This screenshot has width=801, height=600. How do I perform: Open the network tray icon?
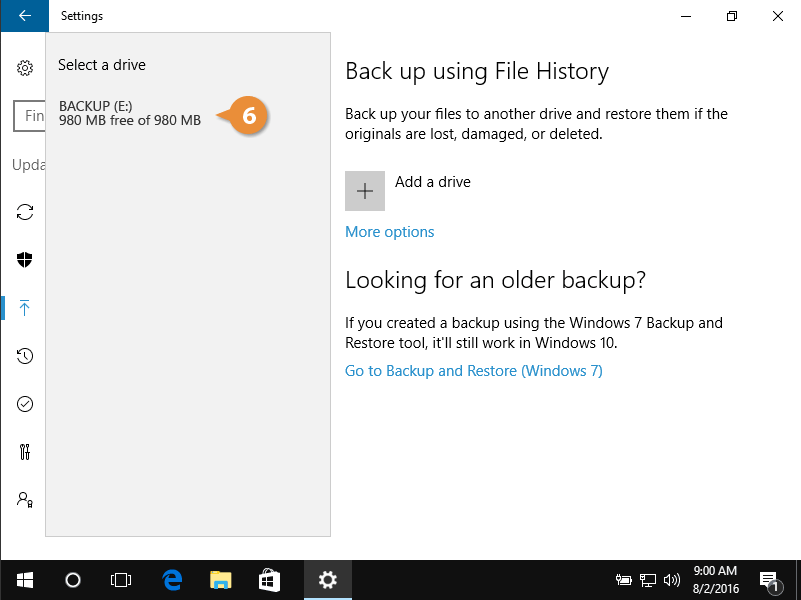click(x=648, y=580)
